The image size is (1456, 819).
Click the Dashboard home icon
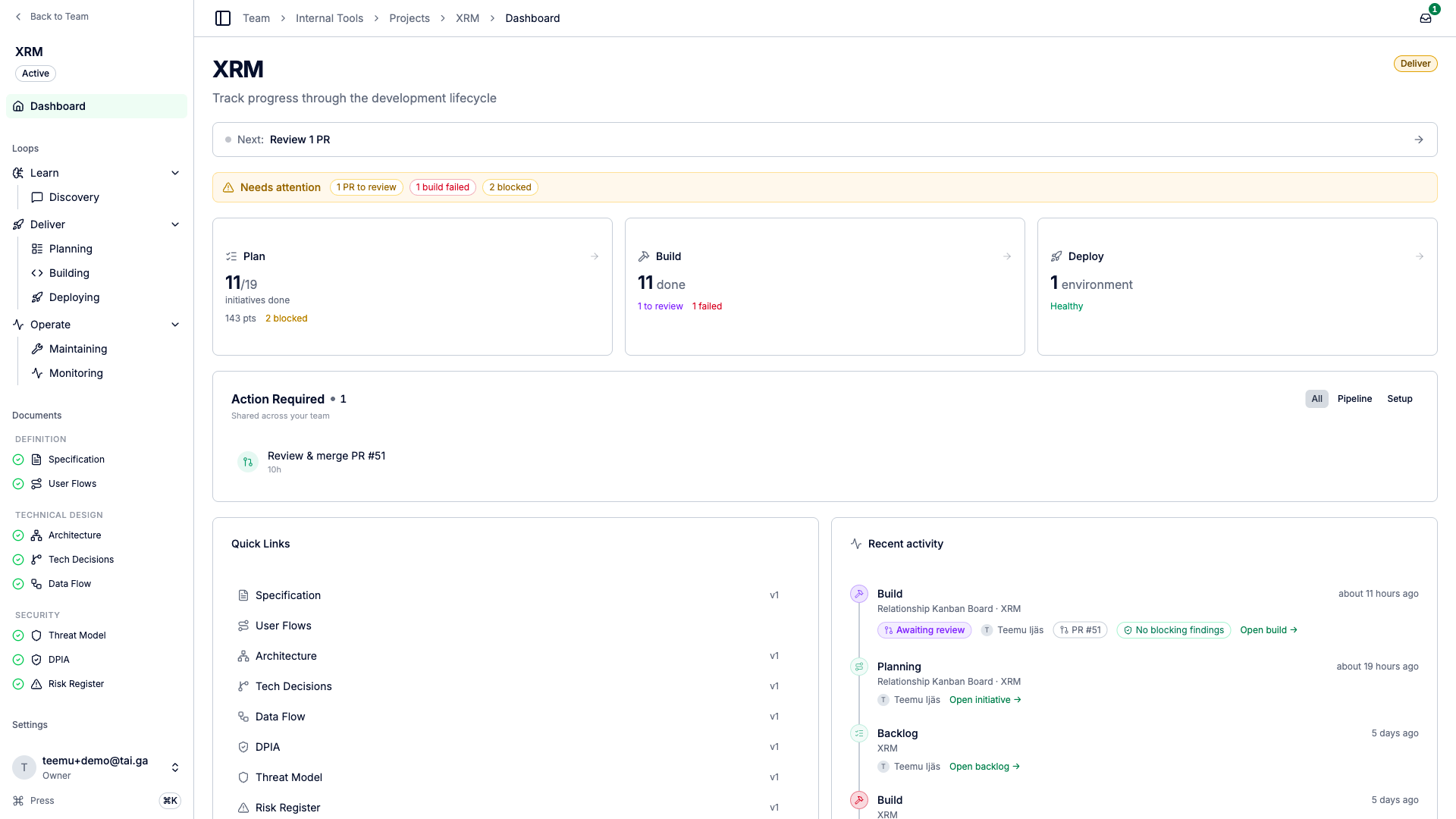[18, 106]
